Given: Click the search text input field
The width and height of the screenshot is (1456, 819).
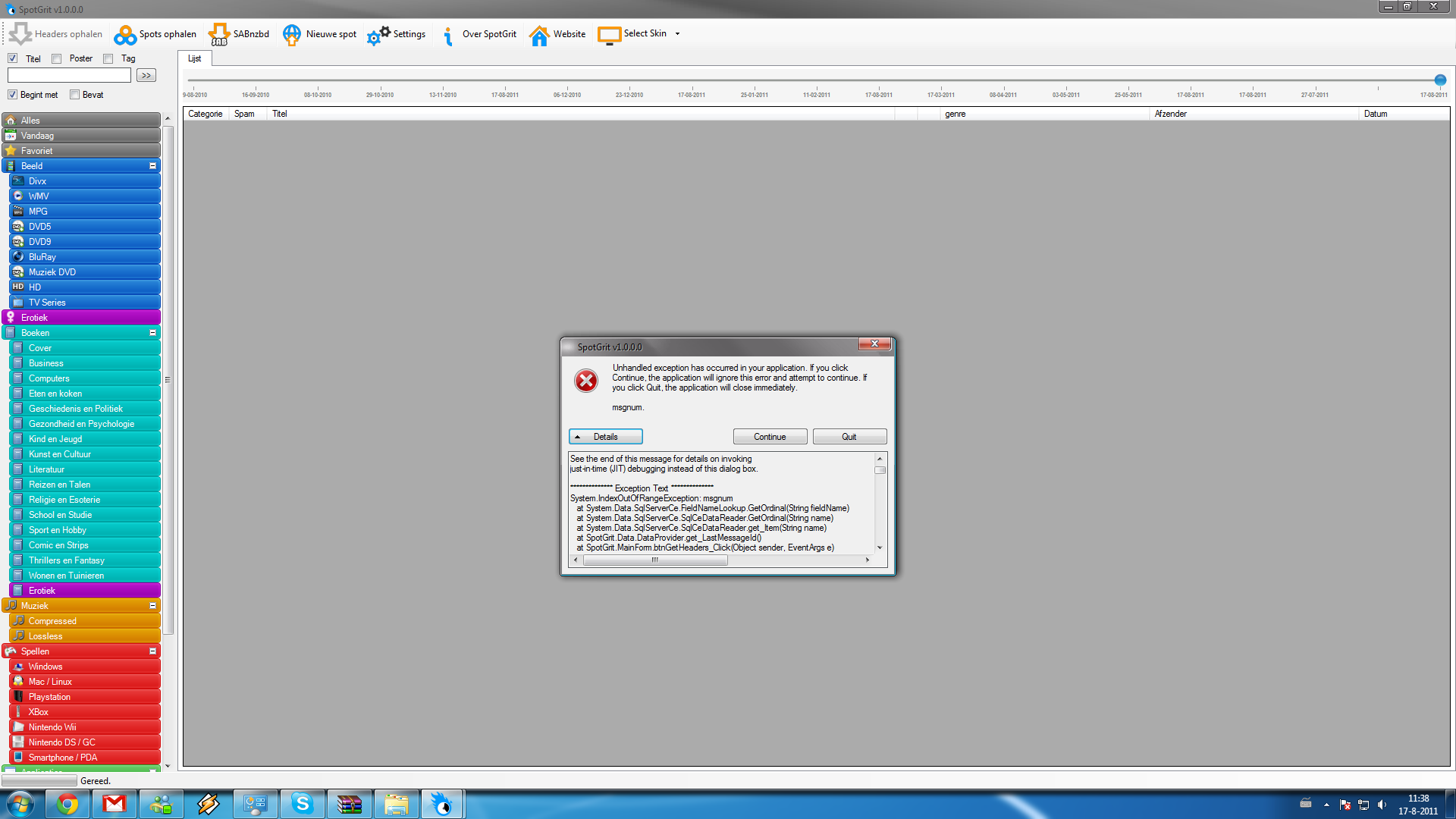Looking at the screenshot, I should (70, 75).
